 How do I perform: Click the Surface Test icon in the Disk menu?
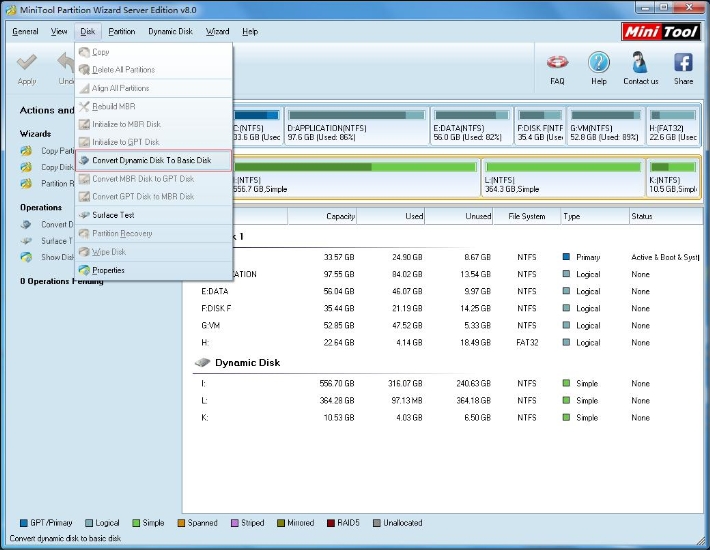(x=84, y=215)
